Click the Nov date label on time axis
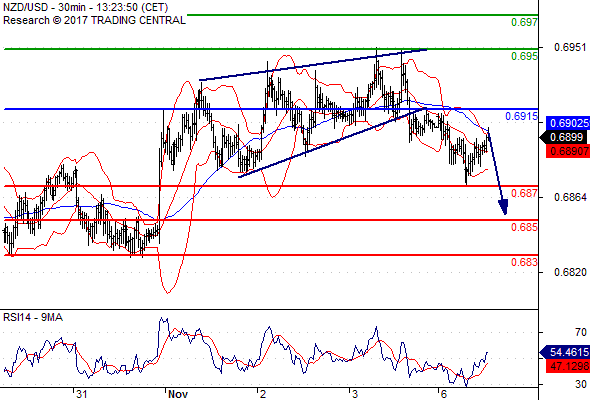The image size is (590, 400). click(x=178, y=394)
